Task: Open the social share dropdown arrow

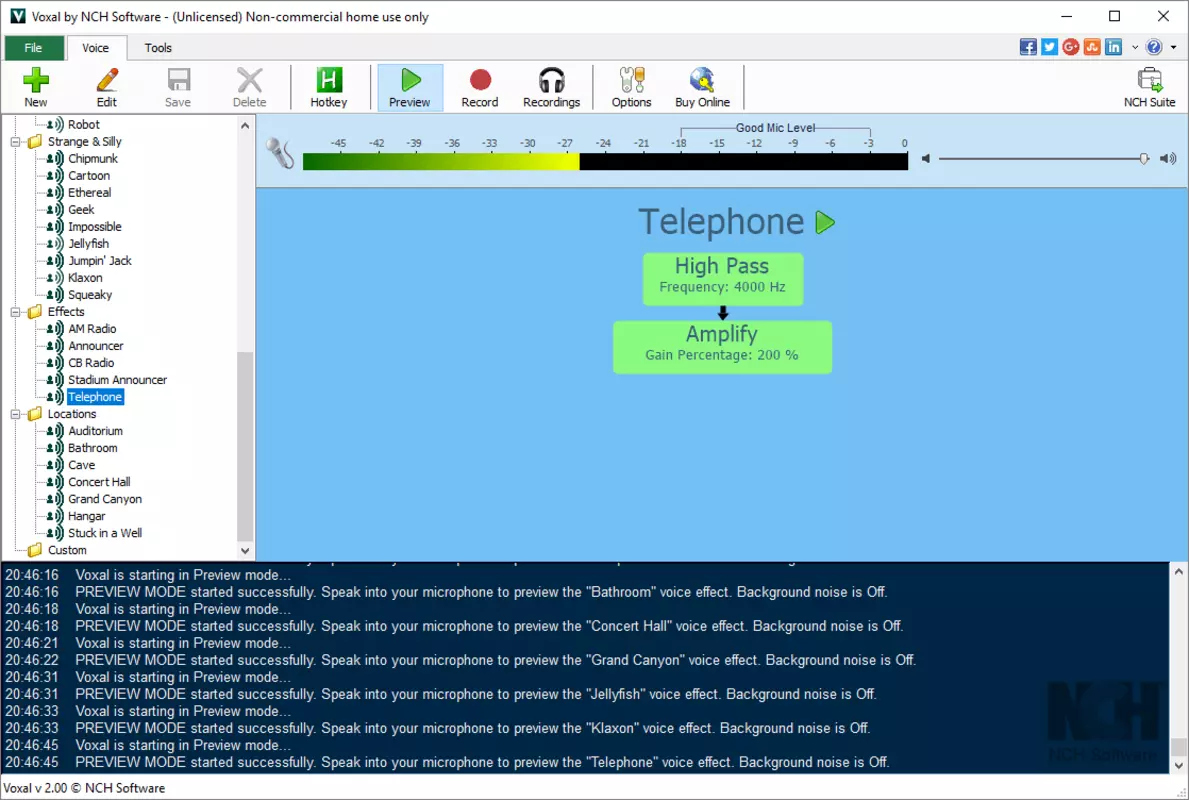Action: 1134,47
